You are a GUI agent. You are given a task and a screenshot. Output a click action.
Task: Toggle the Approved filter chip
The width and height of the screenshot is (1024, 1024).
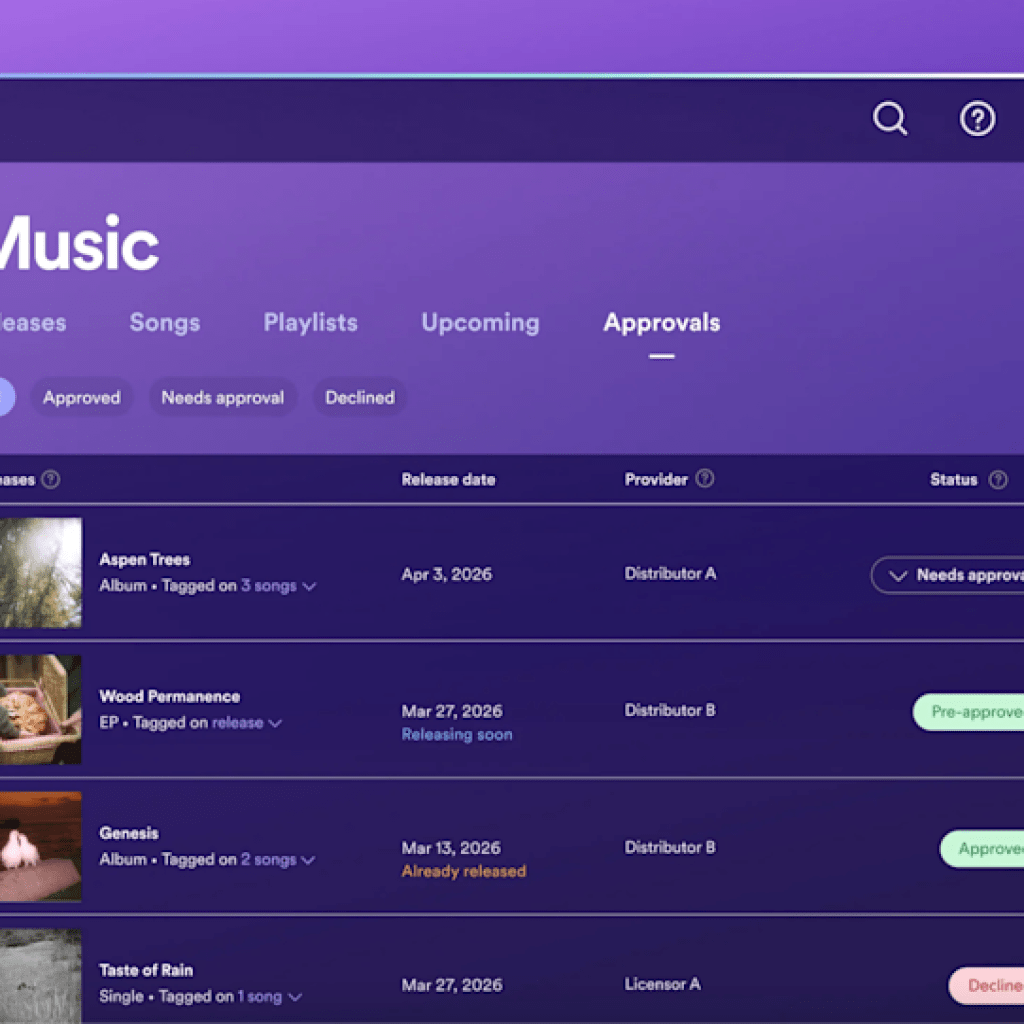coord(81,397)
